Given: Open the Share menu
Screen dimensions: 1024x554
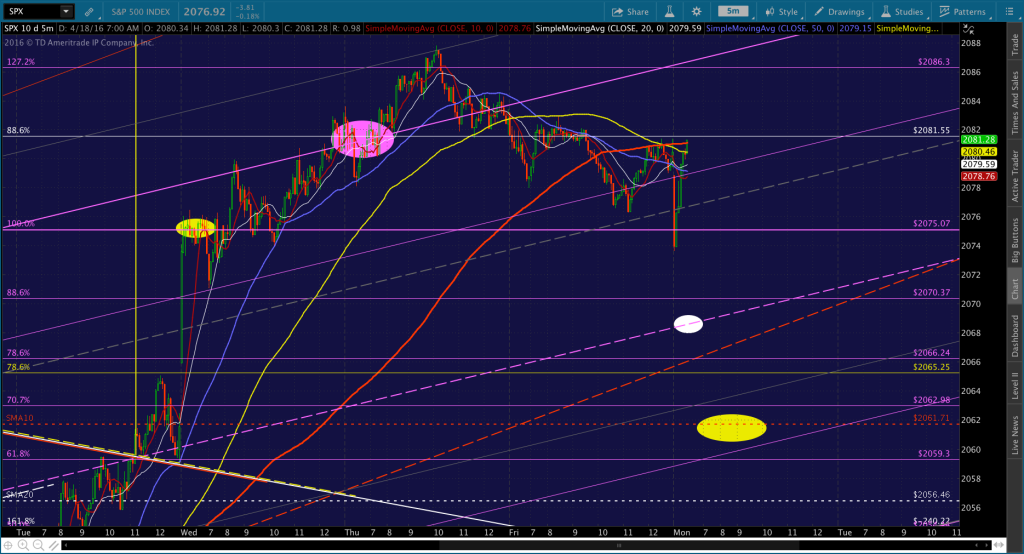Looking at the screenshot, I should [630, 12].
